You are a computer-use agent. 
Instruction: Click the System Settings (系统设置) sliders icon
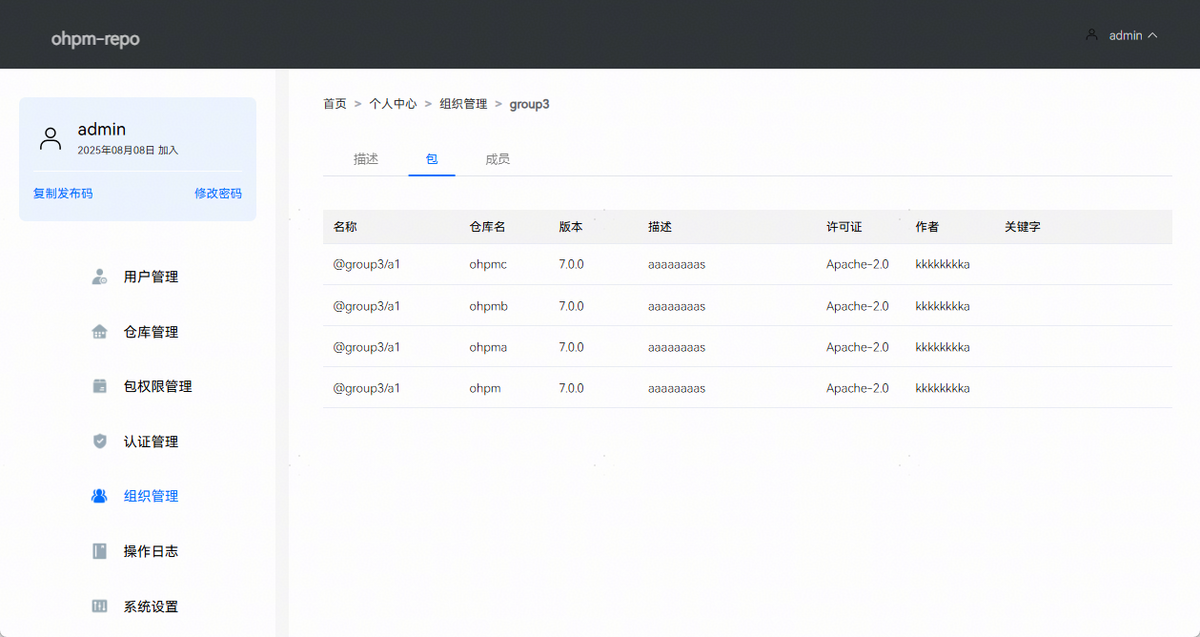(x=99, y=606)
